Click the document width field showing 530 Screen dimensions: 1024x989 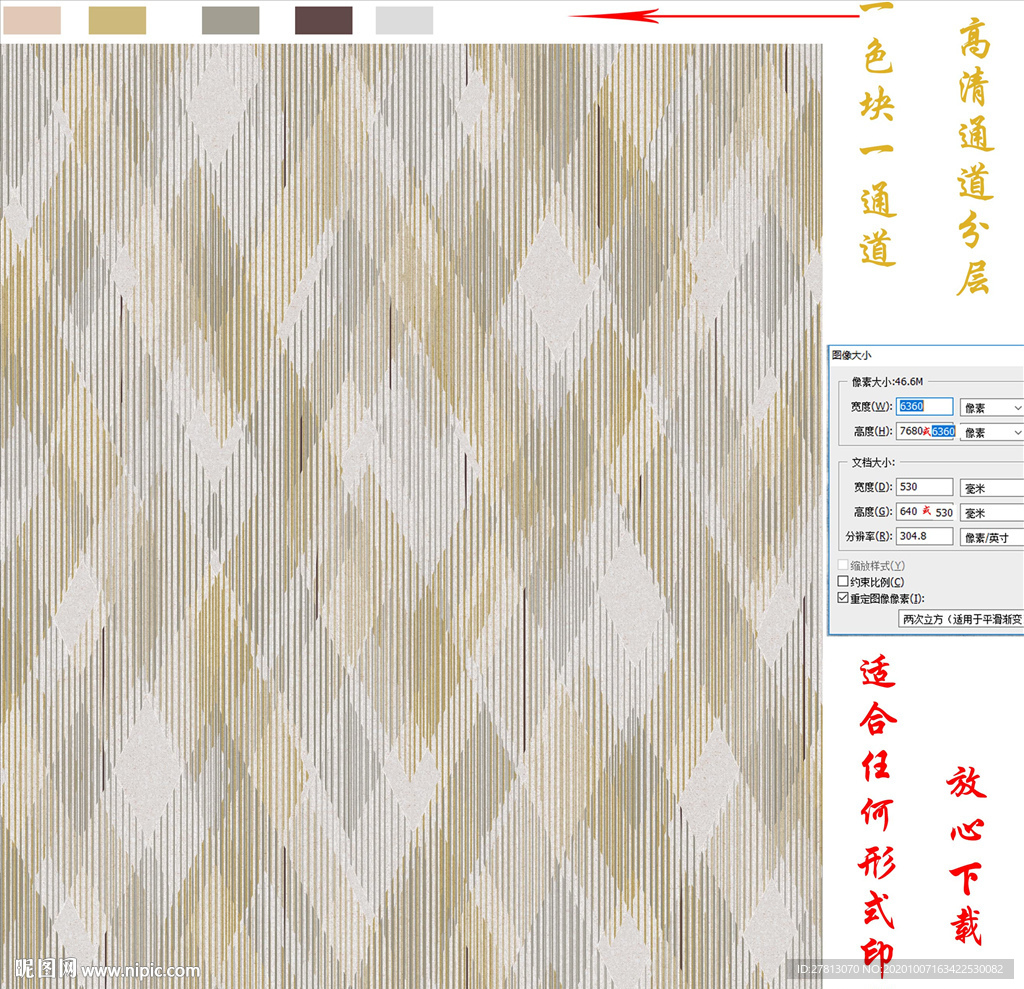tap(925, 487)
